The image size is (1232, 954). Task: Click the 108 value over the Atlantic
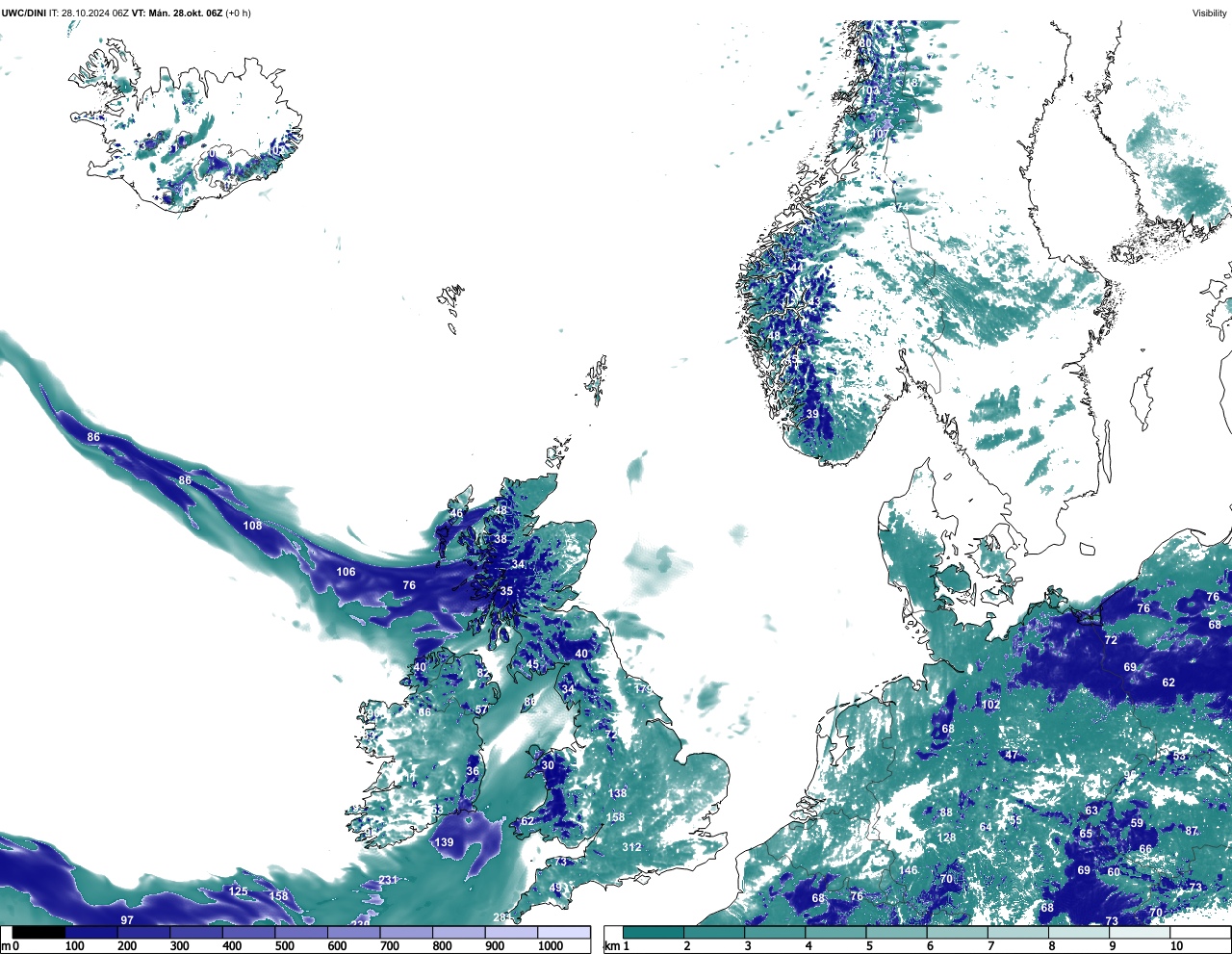pyautogui.click(x=252, y=526)
